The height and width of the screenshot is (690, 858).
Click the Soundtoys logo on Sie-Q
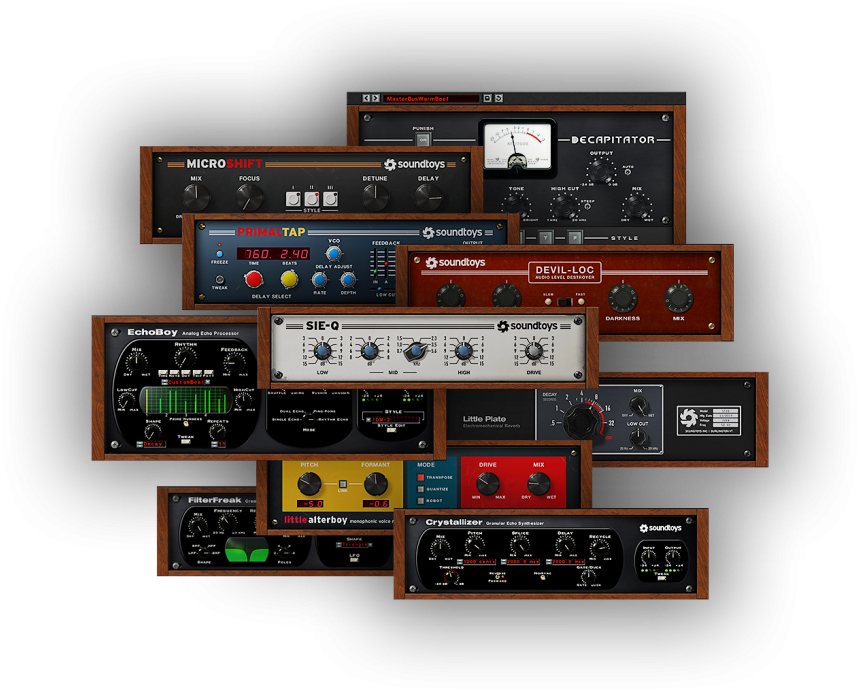click(x=527, y=326)
